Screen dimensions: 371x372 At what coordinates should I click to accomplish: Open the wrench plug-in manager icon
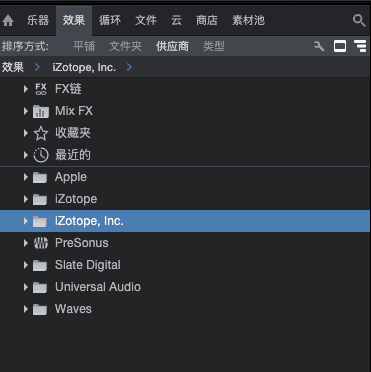click(319, 46)
